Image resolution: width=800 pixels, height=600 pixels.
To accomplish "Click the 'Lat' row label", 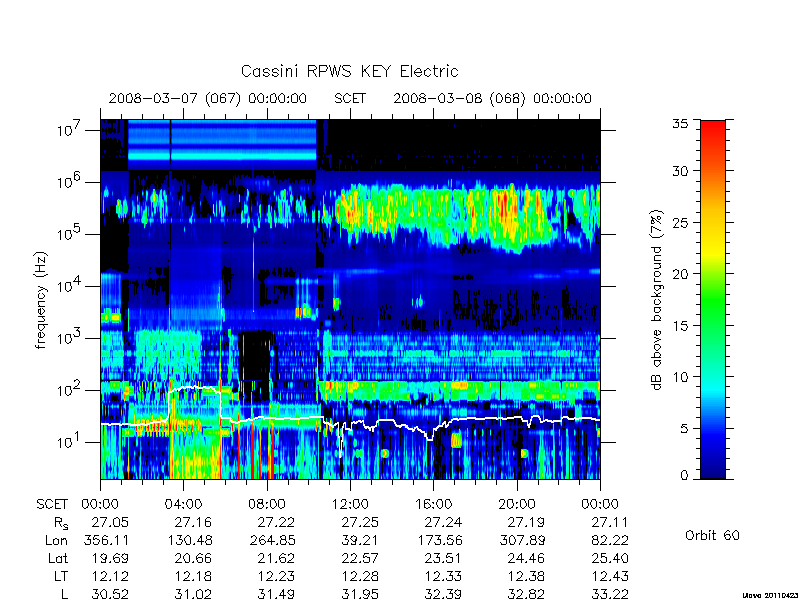I will click(58, 558).
